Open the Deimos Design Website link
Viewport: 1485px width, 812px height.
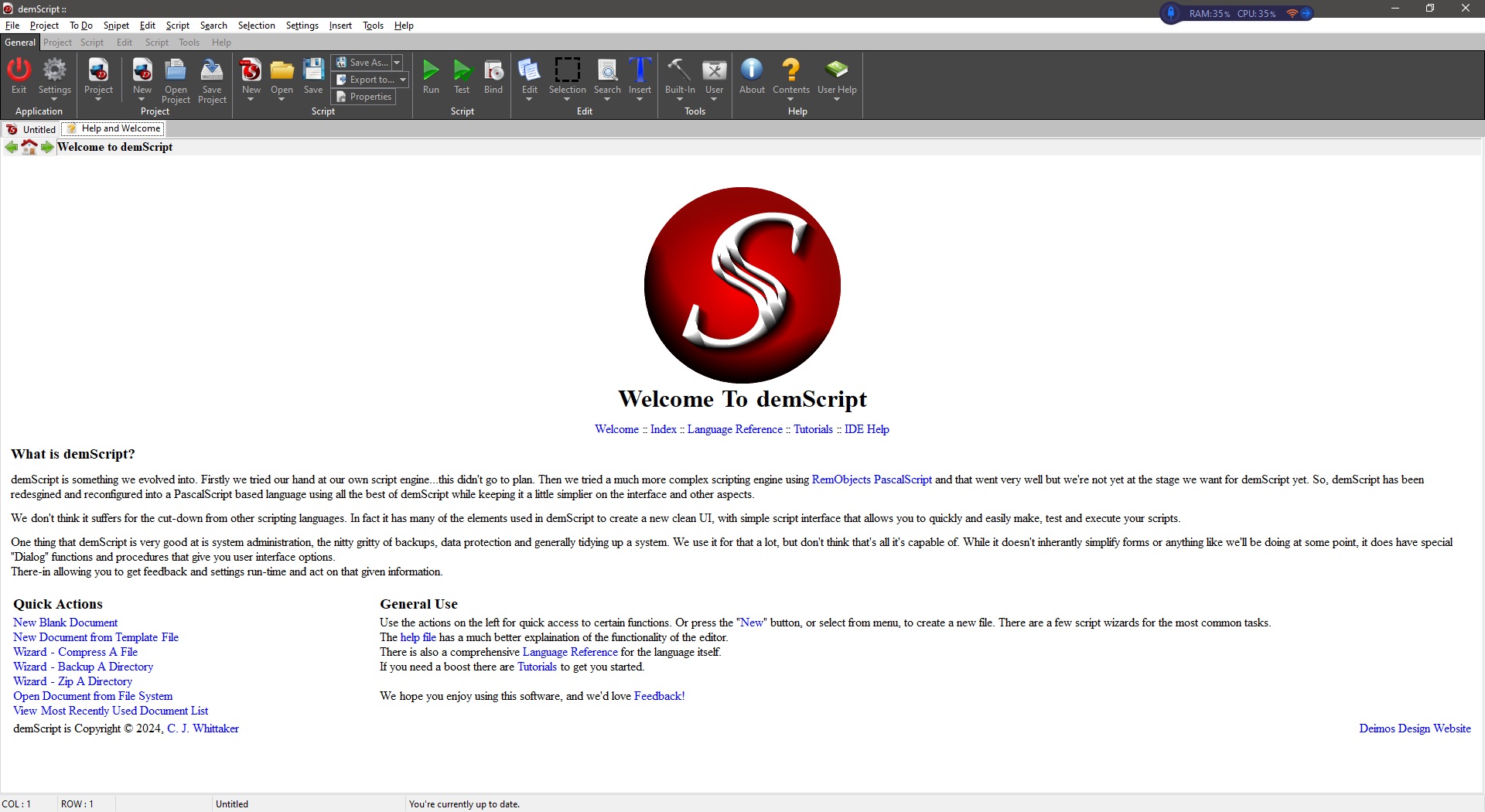[x=1415, y=728]
